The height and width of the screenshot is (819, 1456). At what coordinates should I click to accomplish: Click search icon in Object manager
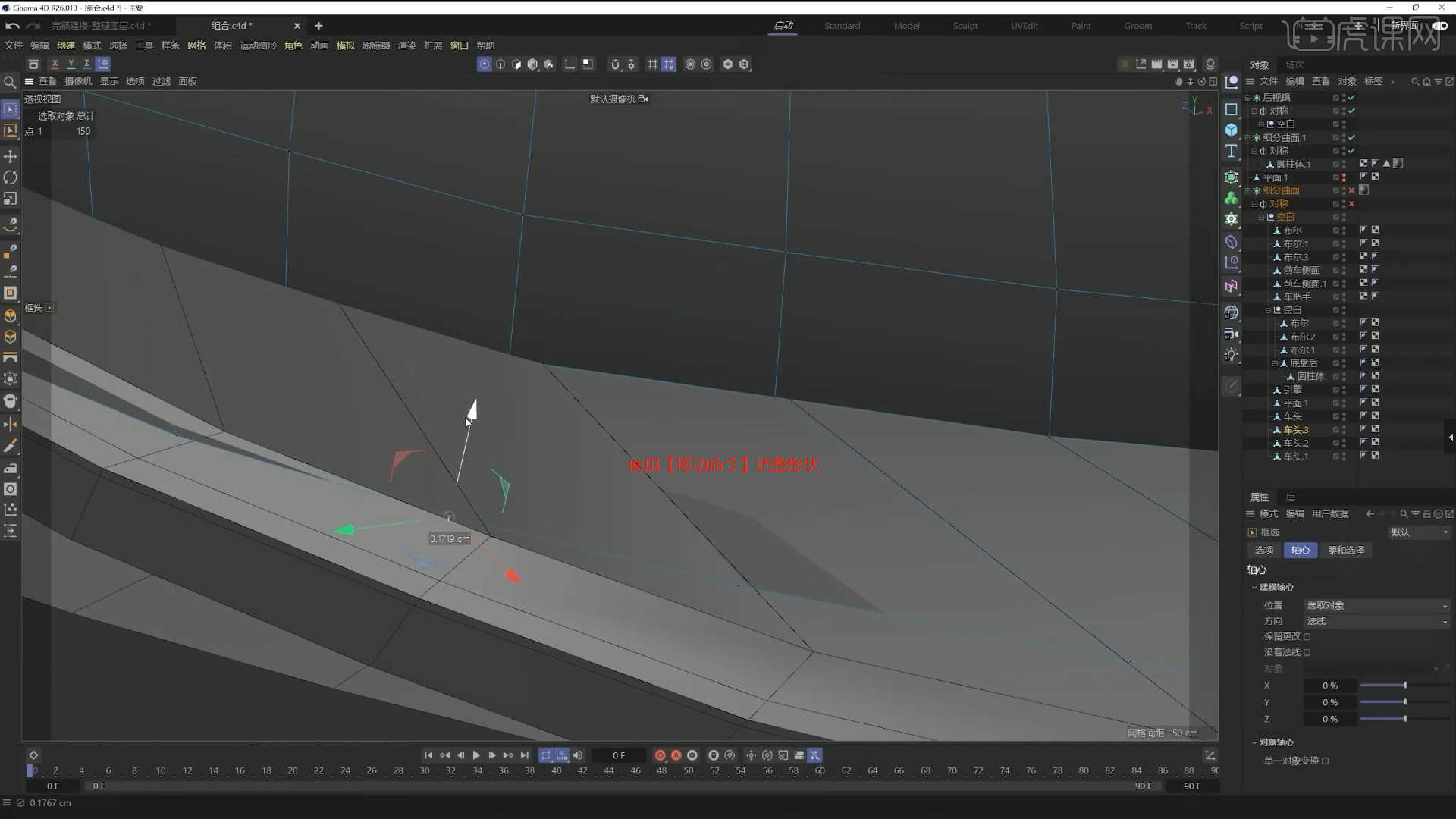coord(1414,82)
